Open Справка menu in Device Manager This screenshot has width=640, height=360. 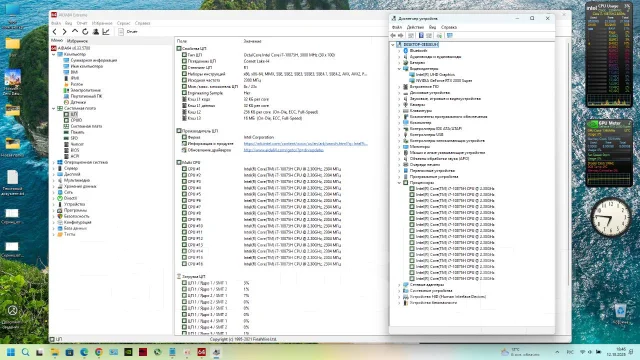[x=449, y=27]
